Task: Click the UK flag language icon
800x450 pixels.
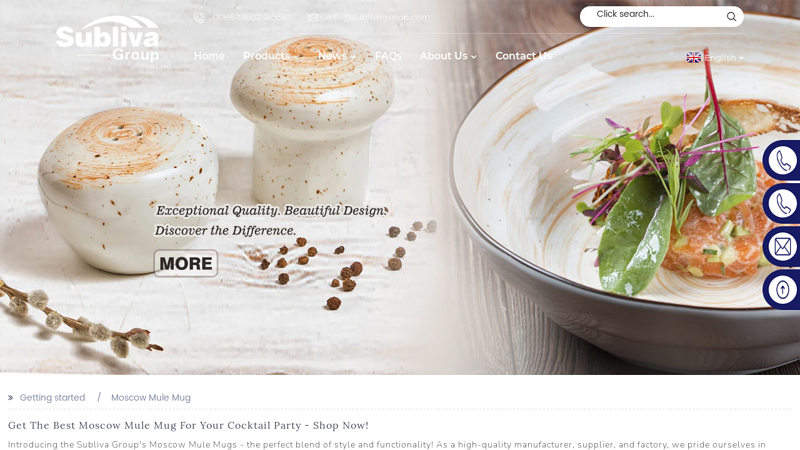Action: coord(693,58)
